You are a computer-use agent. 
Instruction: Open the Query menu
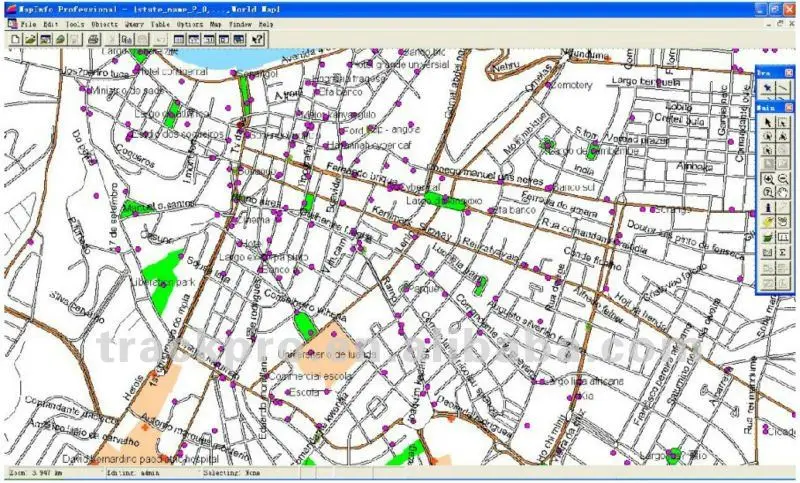pyautogui.click(x=133, y=22)
